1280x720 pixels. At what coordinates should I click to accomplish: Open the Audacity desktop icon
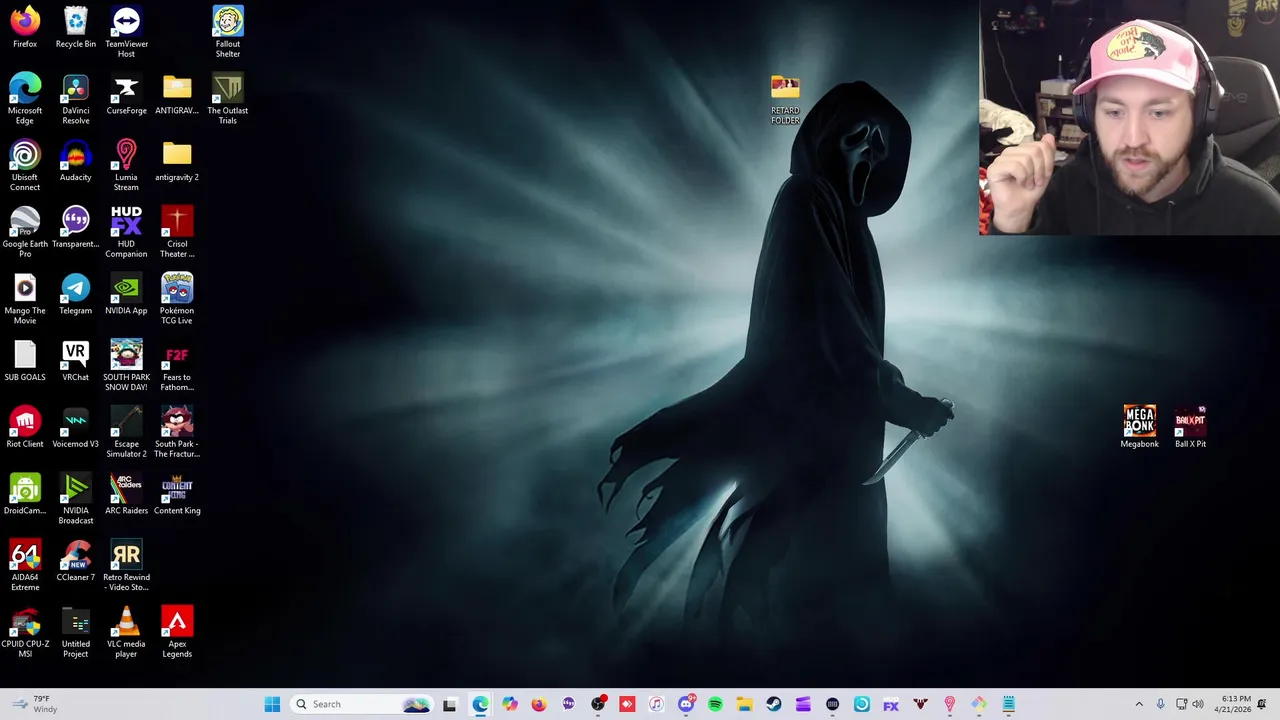[x=76, y=160]
